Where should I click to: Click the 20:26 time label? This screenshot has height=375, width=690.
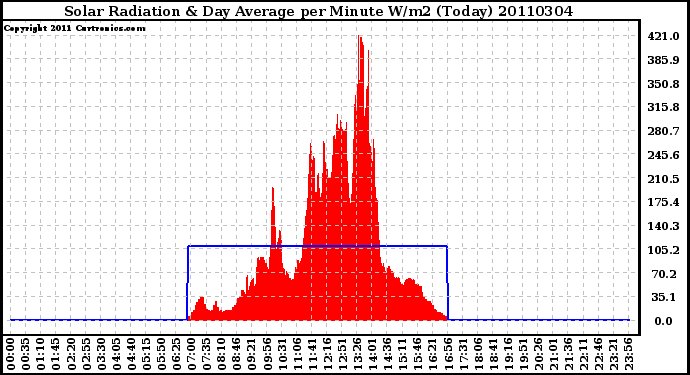[x=538, y=354]
